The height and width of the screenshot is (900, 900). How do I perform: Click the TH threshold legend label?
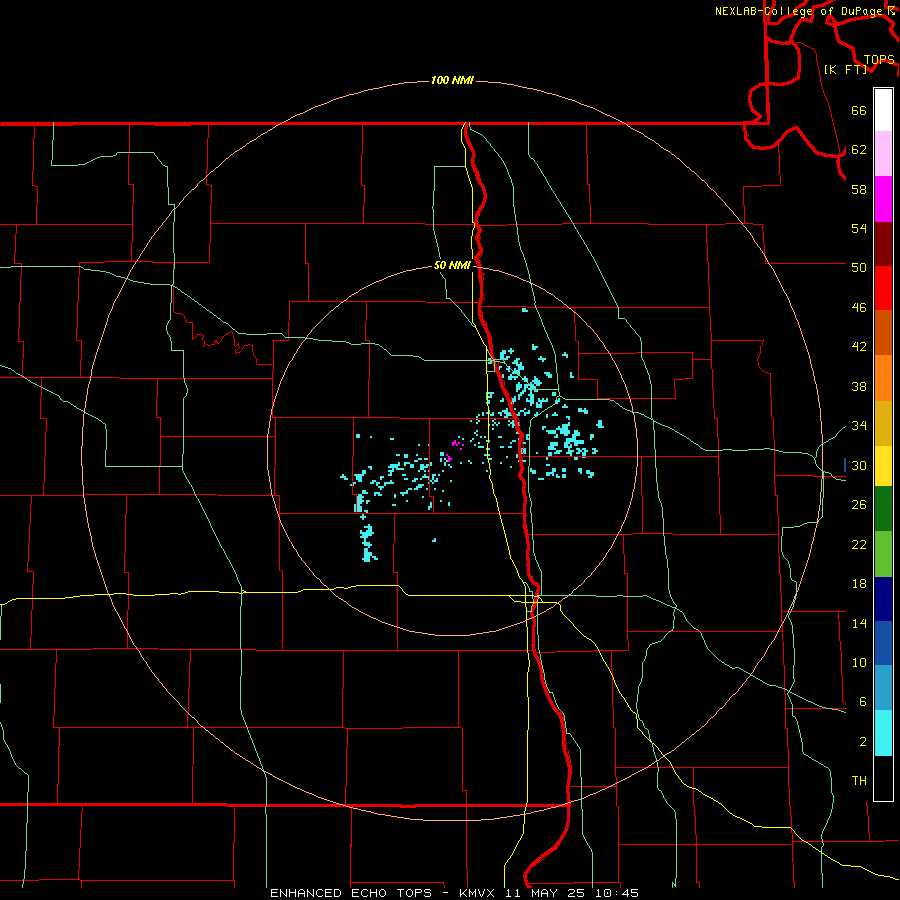point(859,781)
